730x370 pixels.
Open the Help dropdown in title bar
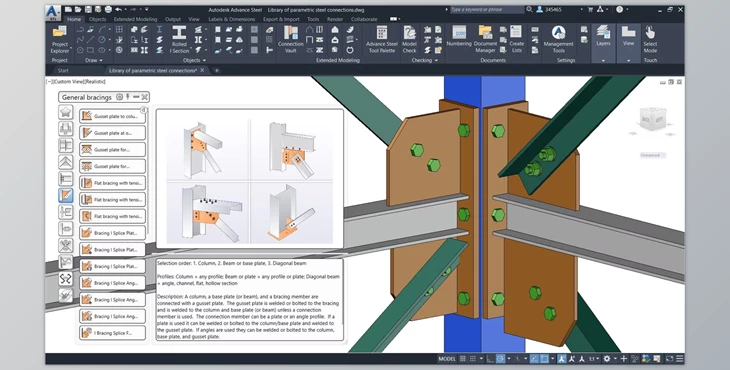(628, 9)
